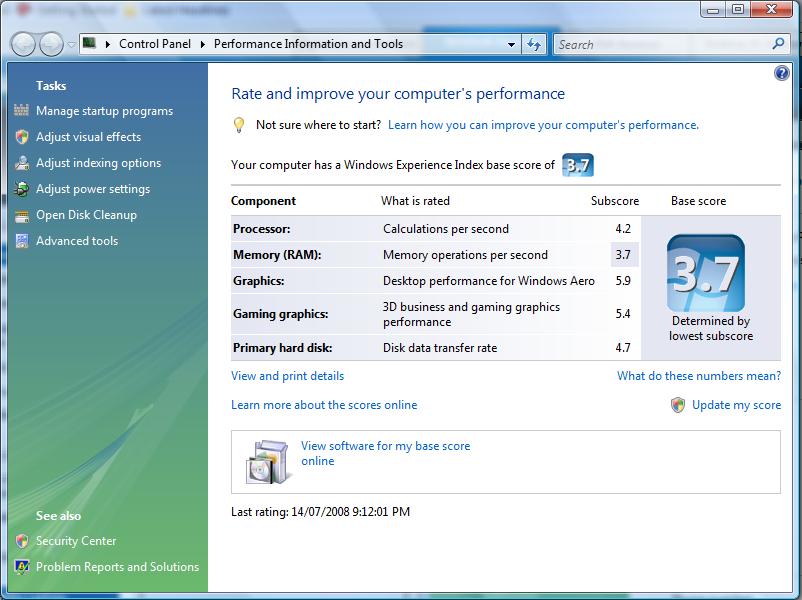Open the address bar history dropdown
The width and height of the screenshot is (802, 600).
[511, 45]
